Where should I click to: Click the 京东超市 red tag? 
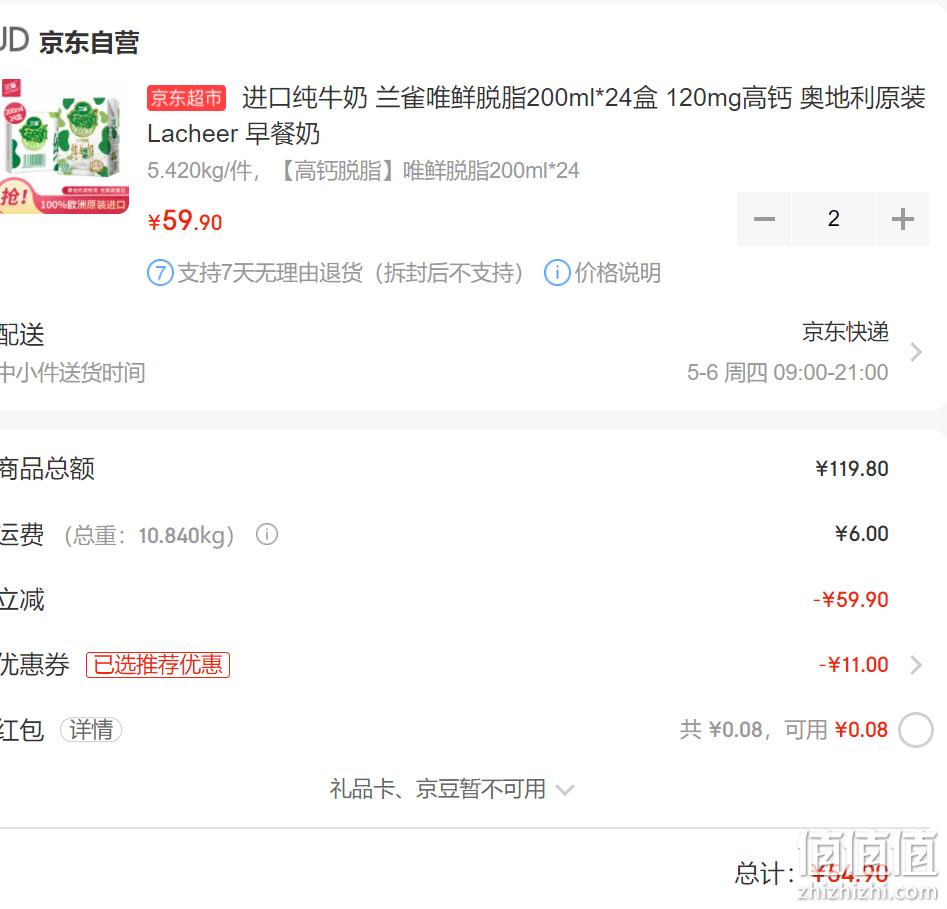186,98
